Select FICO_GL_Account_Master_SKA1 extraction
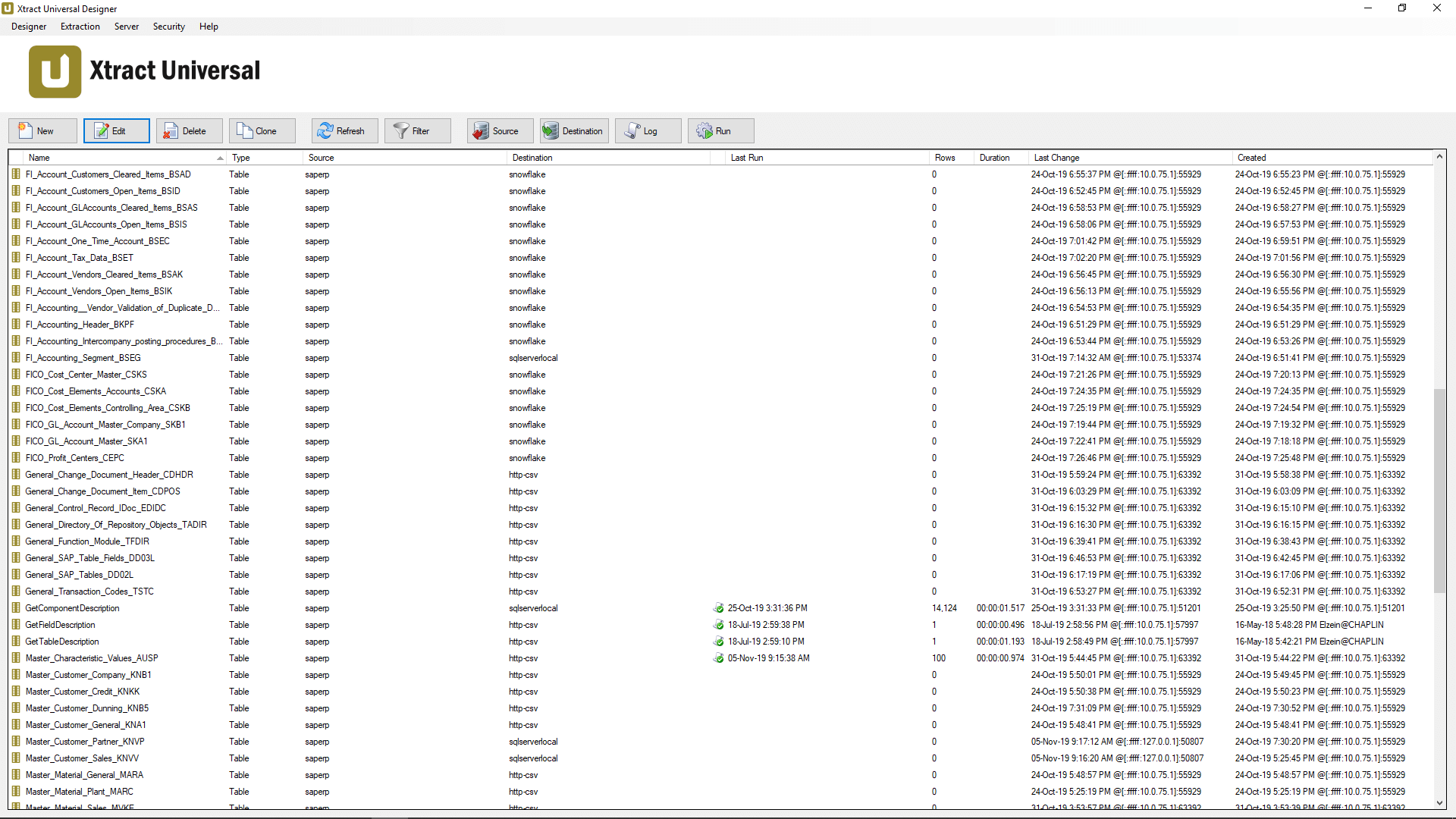 (86, 441)
